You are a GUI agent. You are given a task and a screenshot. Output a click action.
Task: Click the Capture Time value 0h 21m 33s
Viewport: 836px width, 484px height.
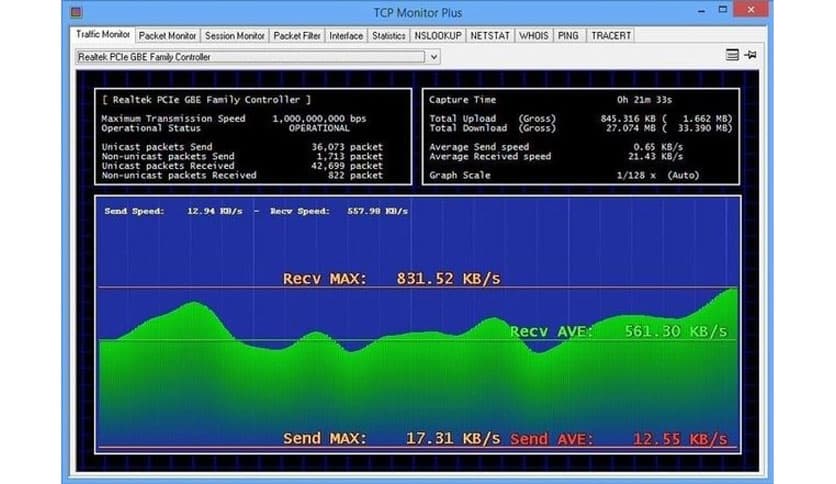click(644, 100)
